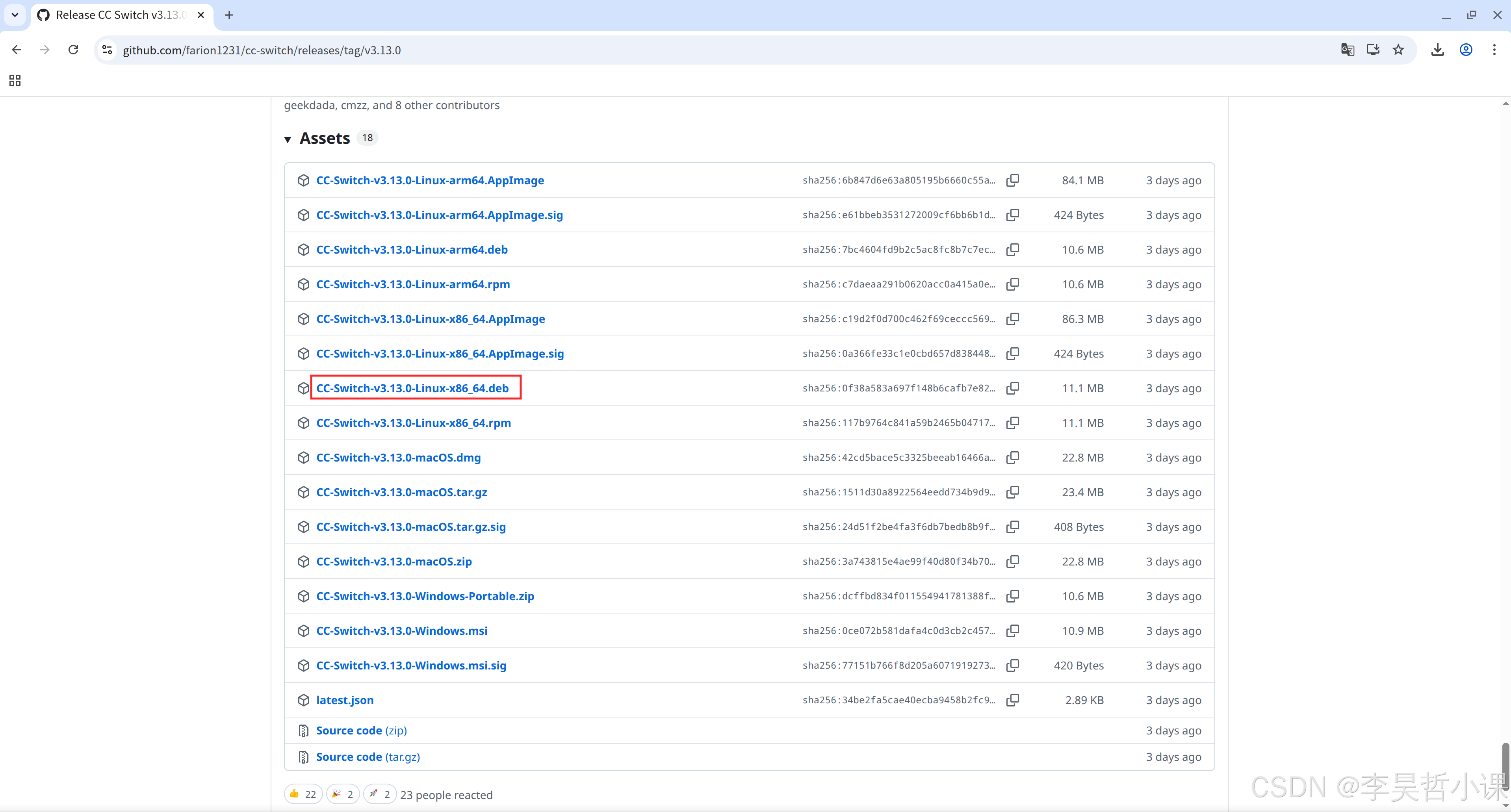Toggle the rocket reaction

pyautogui.click(x=379, y=794)
